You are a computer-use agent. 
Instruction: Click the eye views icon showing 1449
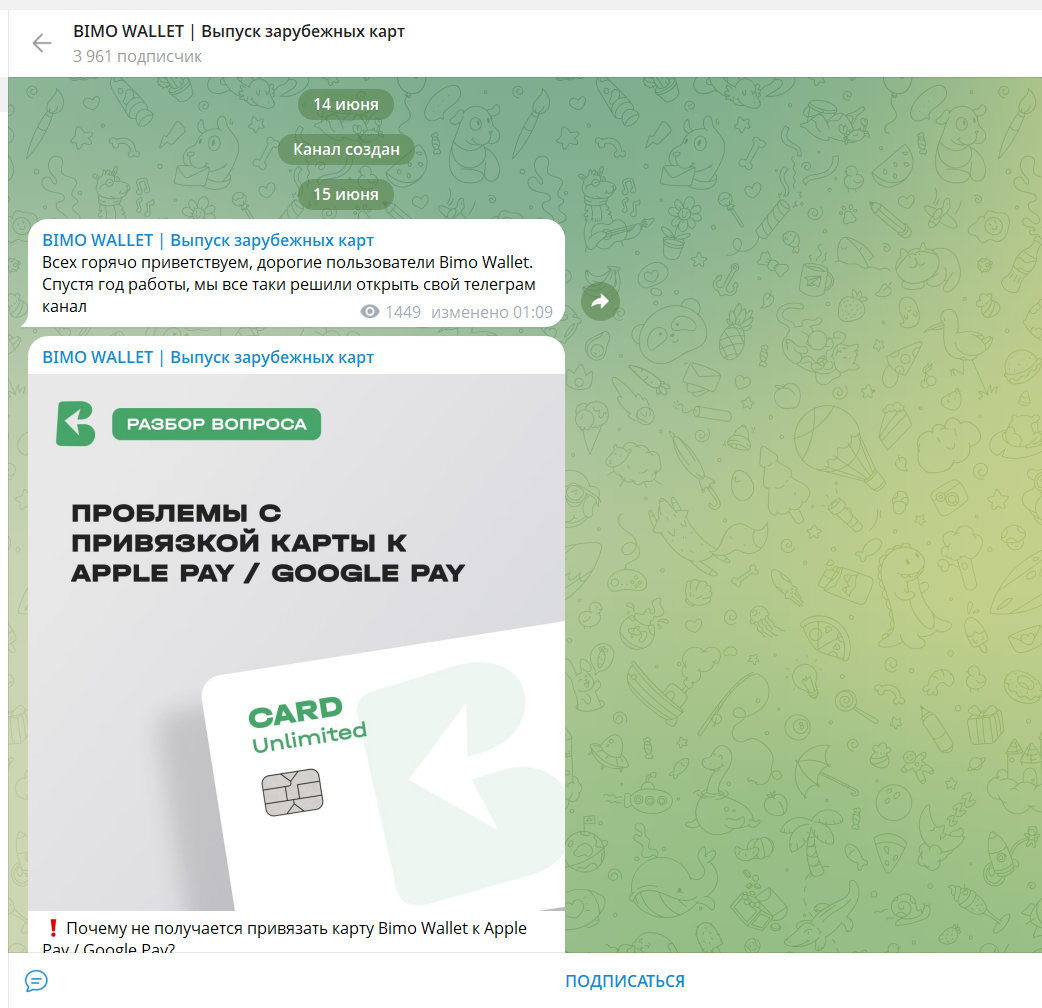pyautogui.click(x=369, y=312)
